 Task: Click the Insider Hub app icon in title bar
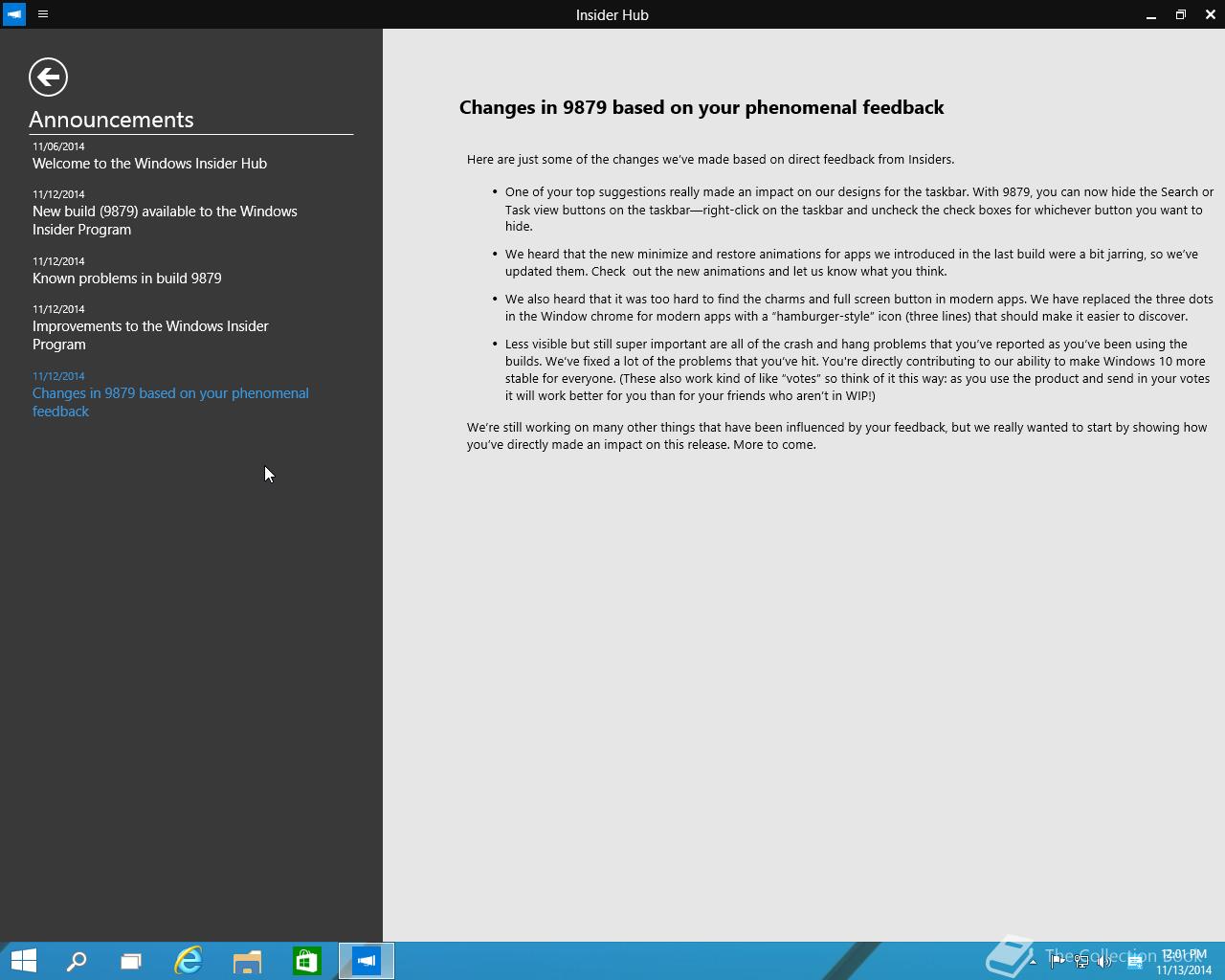14,14
